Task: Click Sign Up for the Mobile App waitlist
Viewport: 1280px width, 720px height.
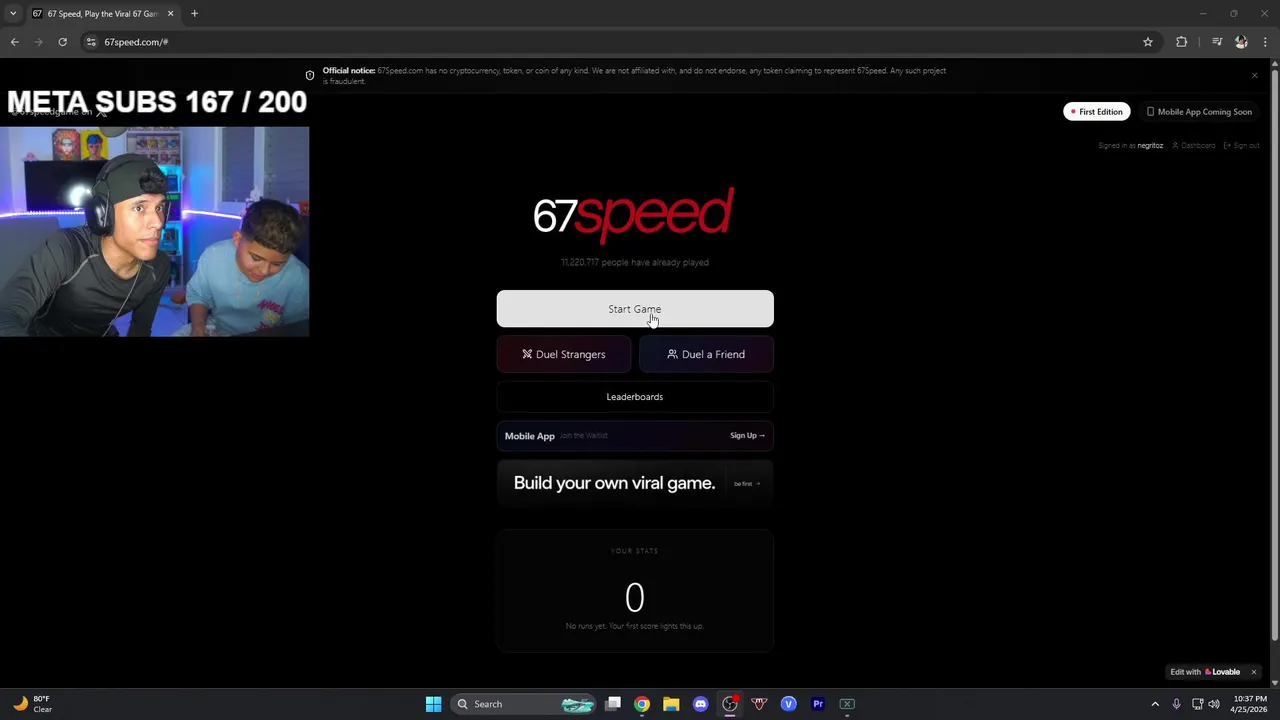Action: 747,435
